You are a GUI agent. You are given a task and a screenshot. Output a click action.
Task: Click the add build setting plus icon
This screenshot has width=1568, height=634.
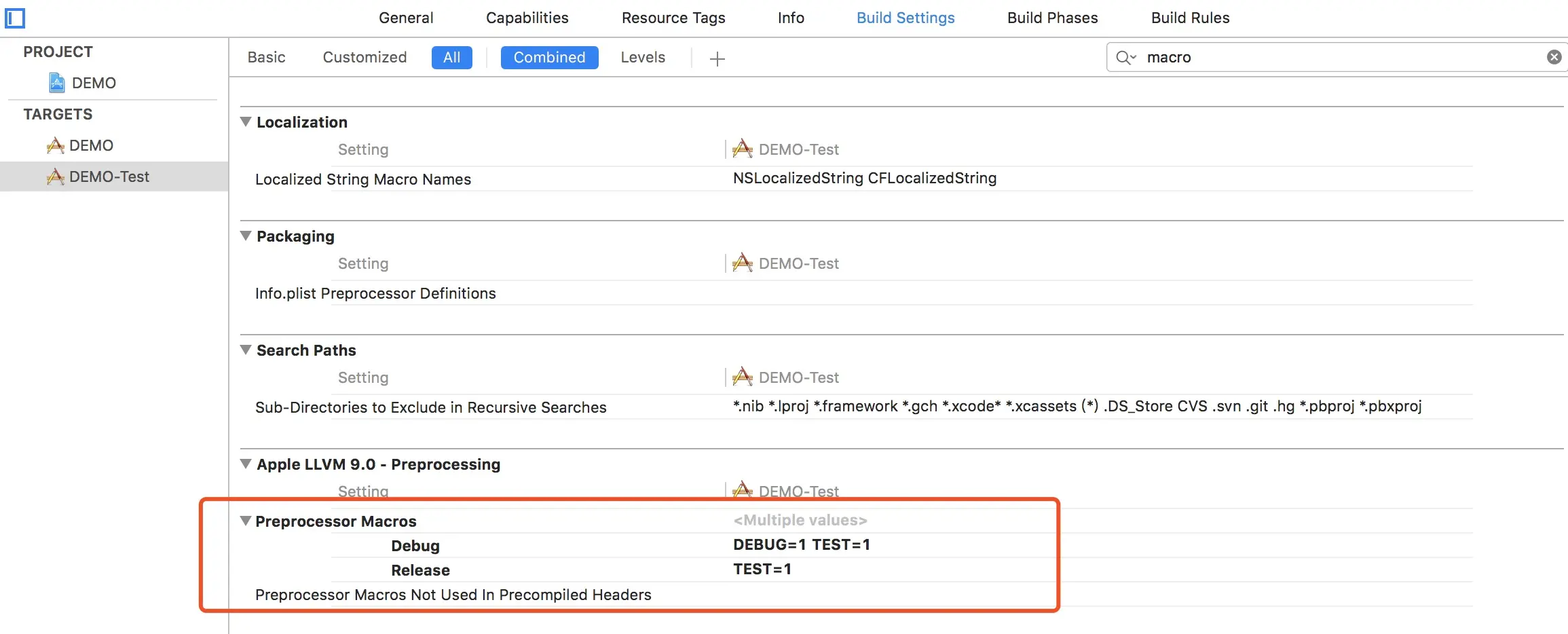click(717, 59)
